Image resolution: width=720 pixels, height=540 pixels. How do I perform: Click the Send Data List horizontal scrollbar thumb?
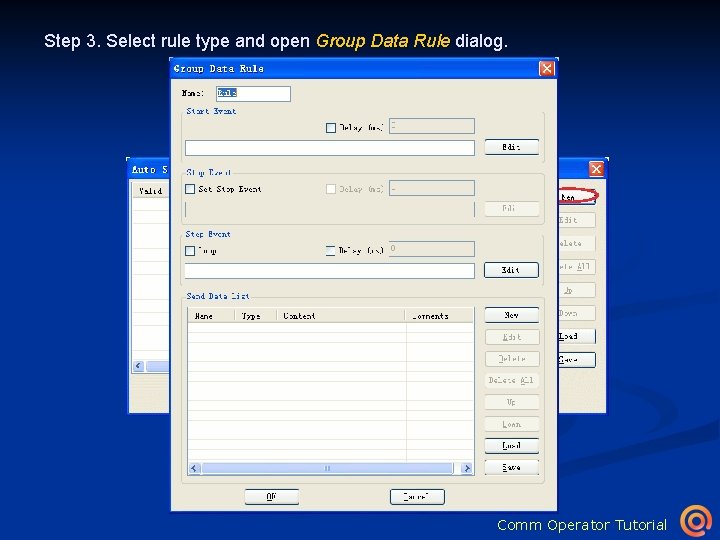(x=327, y=468)
